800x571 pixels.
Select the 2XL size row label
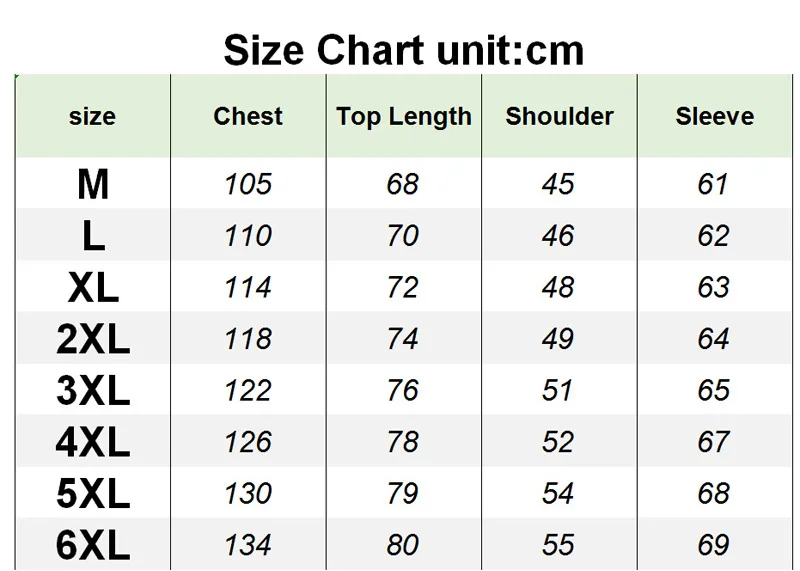point(93,339)
